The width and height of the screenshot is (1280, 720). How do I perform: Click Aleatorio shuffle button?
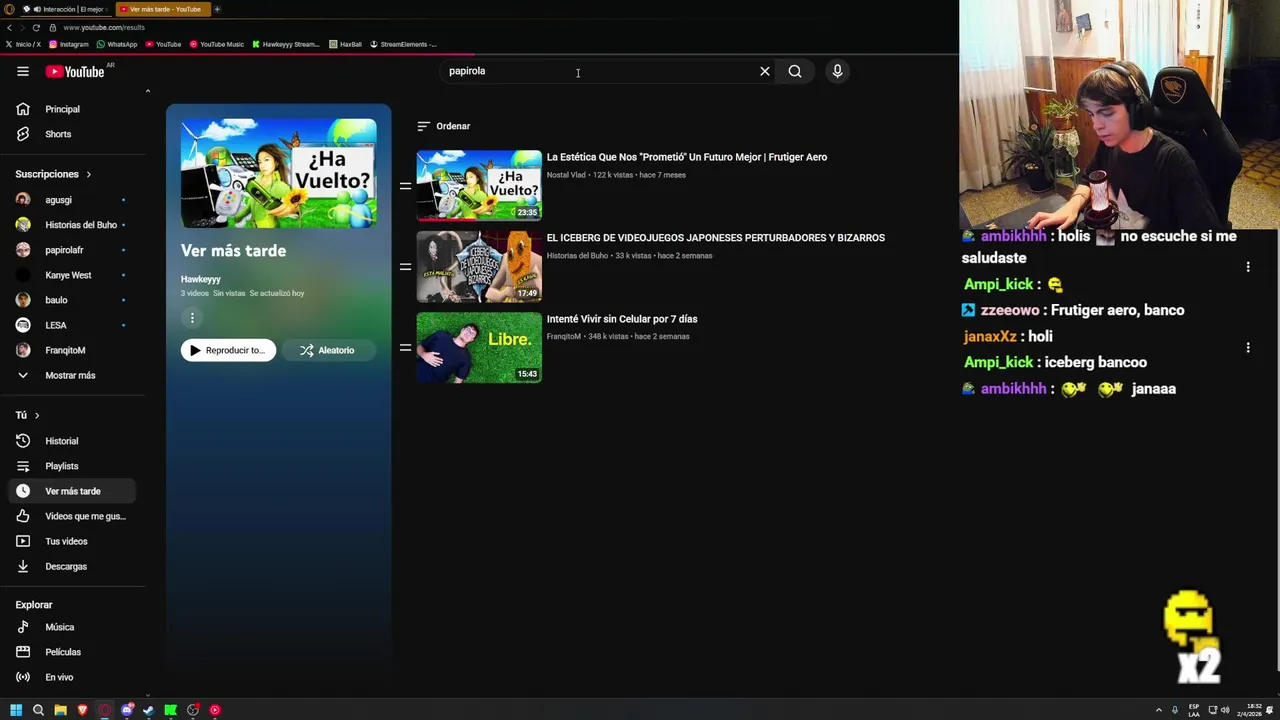click(x=328, y=350)
